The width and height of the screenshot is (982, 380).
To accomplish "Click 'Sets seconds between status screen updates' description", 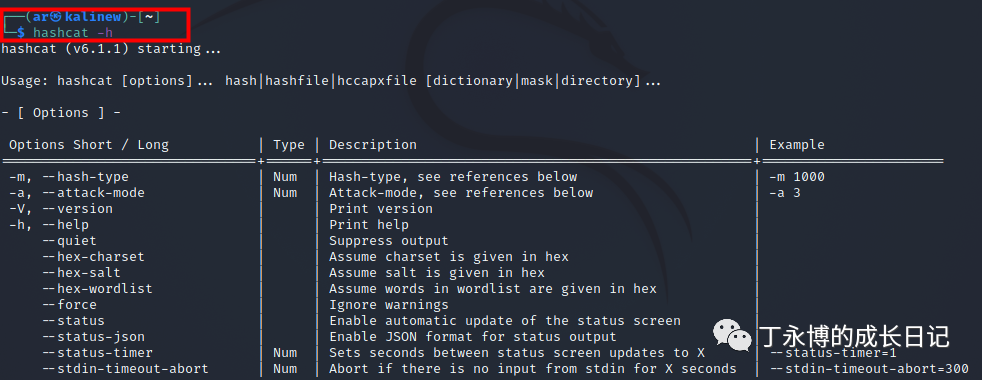I will point(517,352).
